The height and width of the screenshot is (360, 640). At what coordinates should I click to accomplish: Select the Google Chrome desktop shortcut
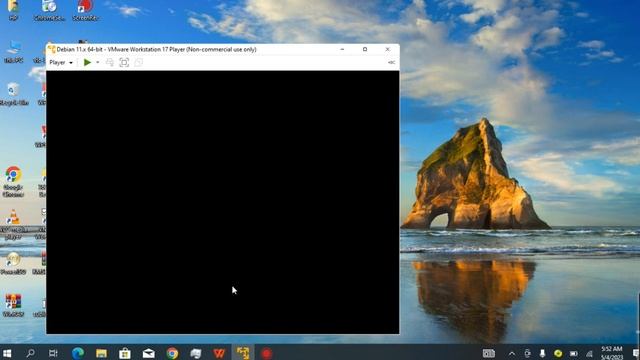13,182
